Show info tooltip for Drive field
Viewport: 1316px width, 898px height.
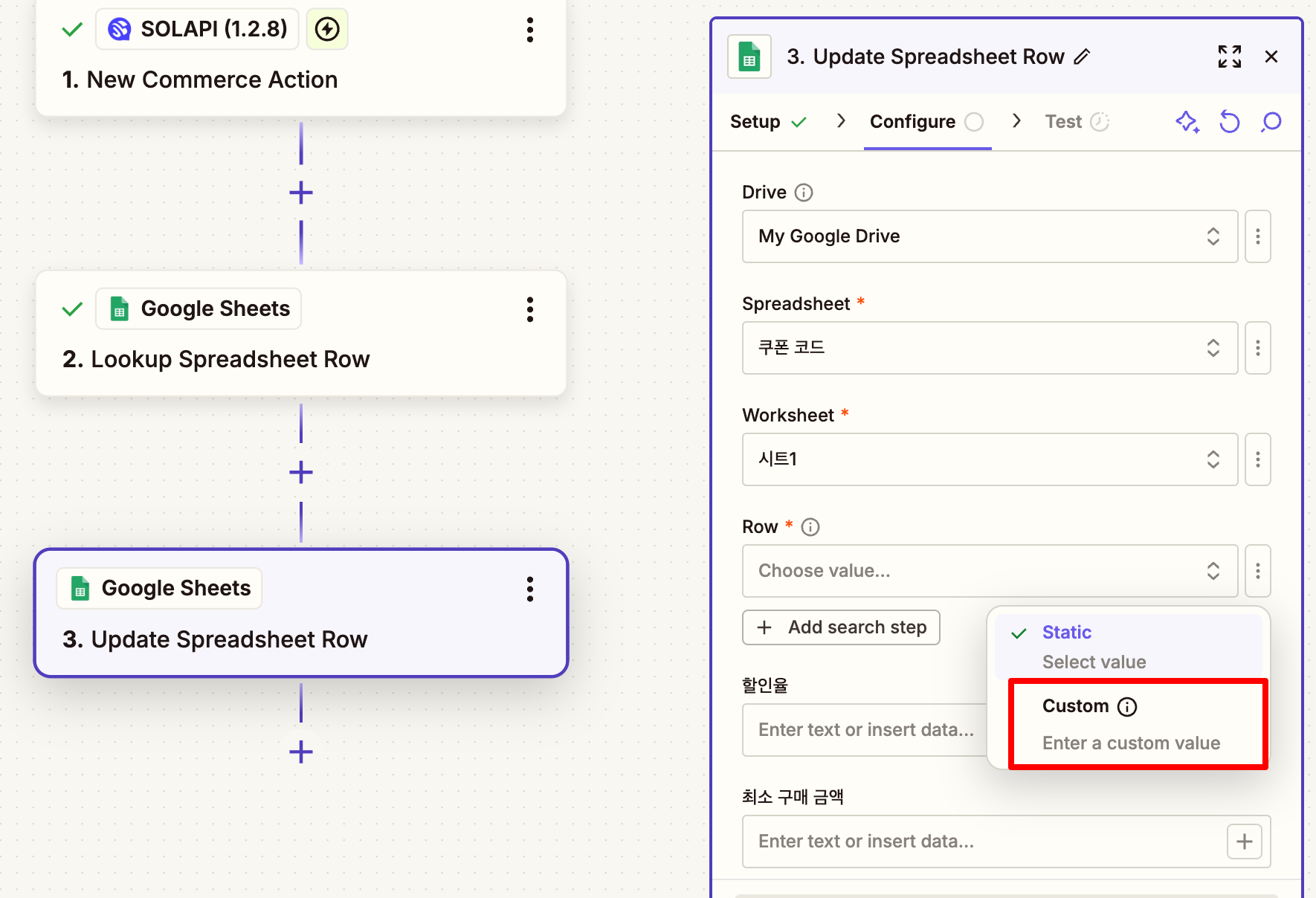pos(804,193)
